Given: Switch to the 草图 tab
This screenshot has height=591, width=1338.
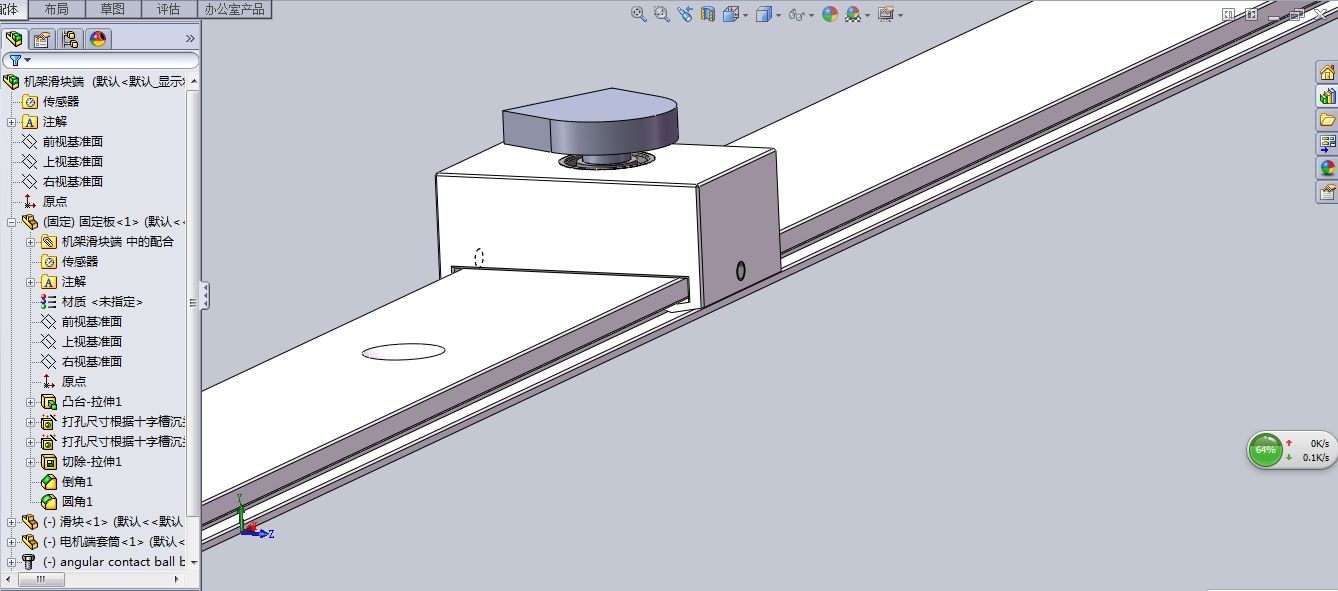Looking at the screenshot, I should pos(113,9).
